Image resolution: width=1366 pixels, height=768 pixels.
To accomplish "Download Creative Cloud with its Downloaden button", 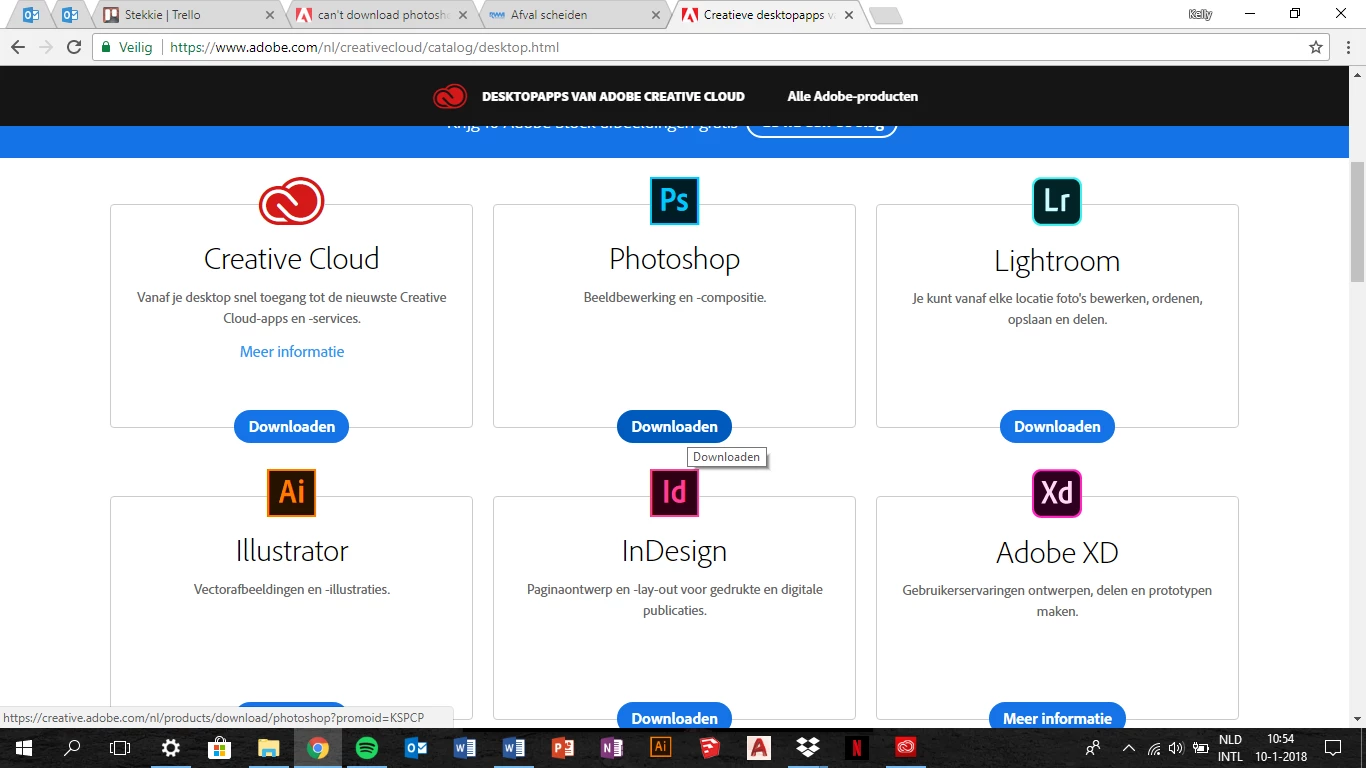I will click(291, 427).
